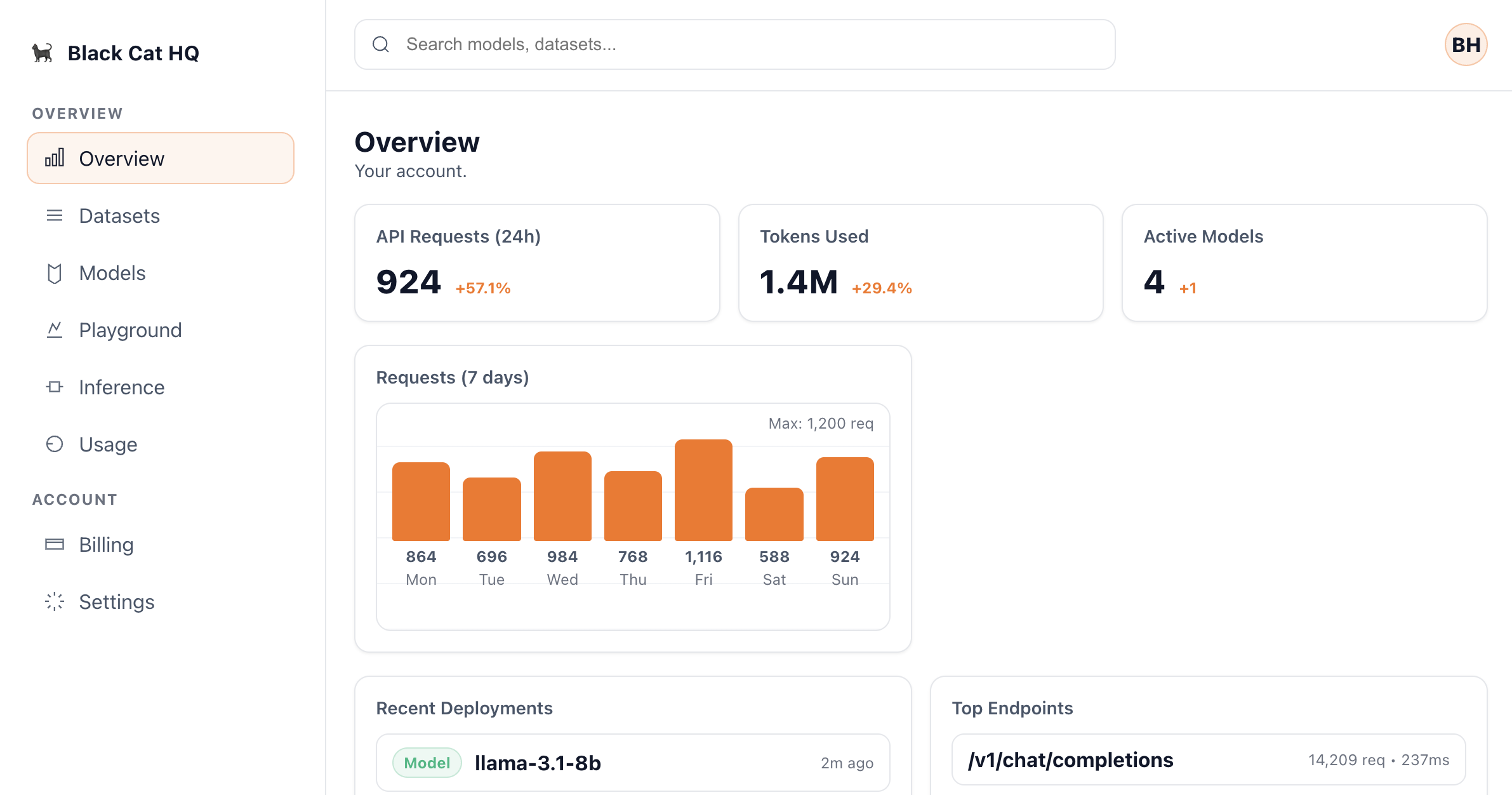The image size is (1512, 795).
Task: Click the Usage circle icon
Action: point(55,444)
